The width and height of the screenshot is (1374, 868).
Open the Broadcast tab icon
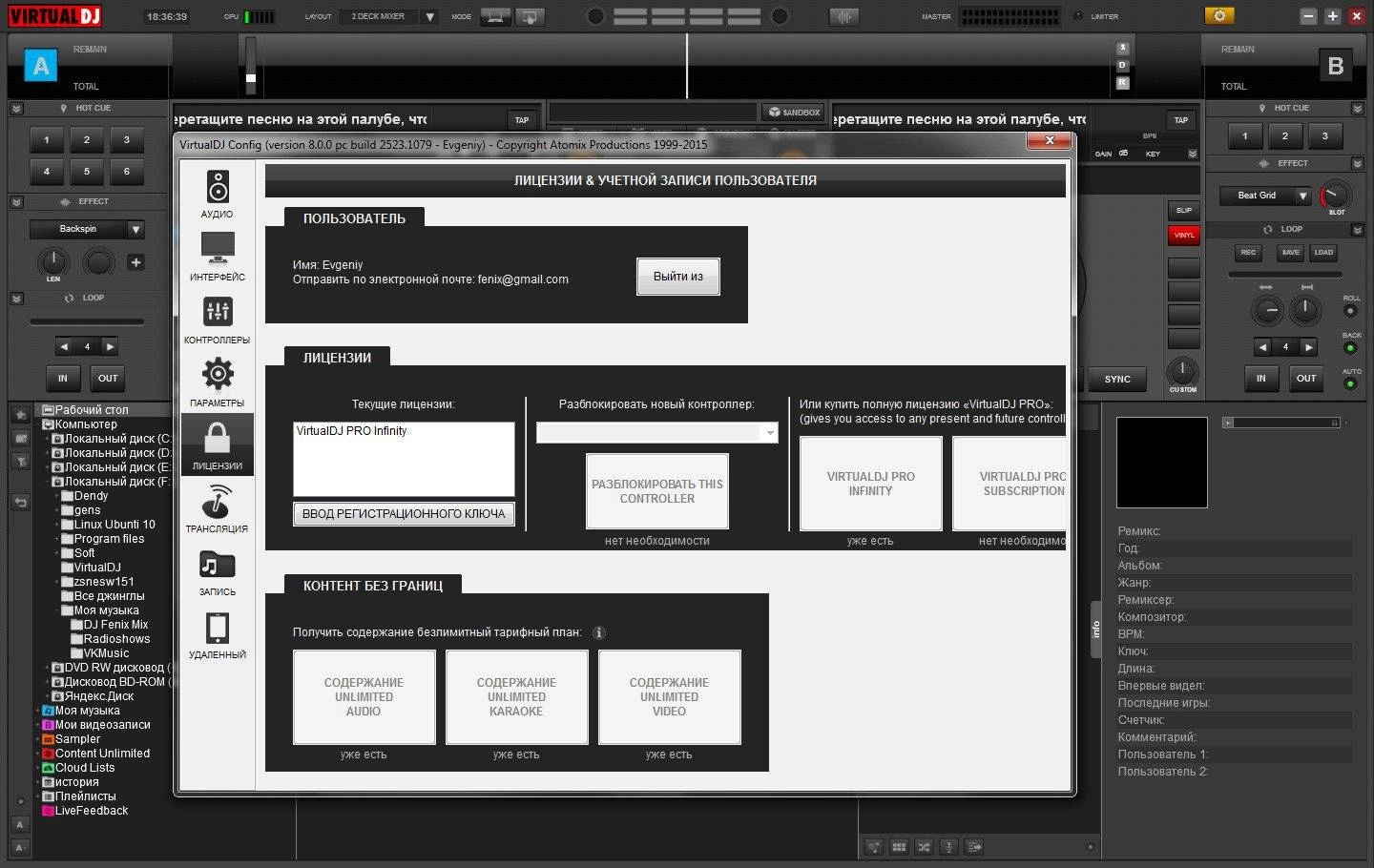tap(218, 501)
